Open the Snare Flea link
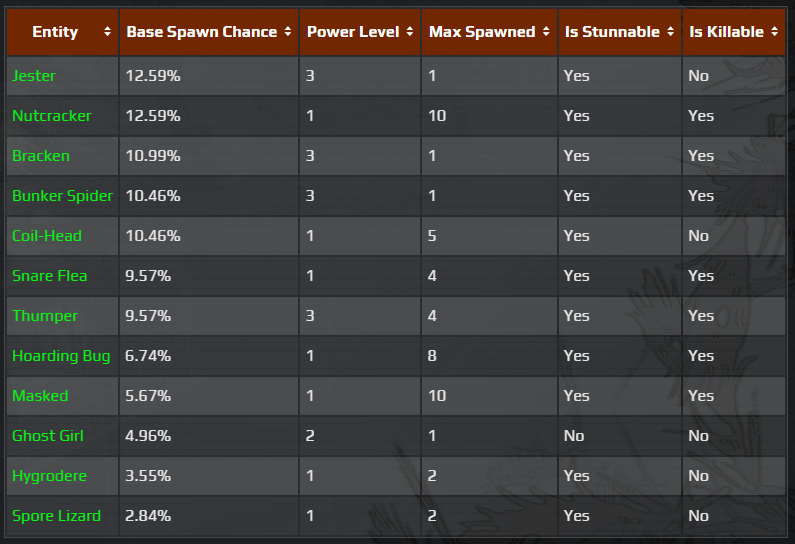 coord(50,276)
